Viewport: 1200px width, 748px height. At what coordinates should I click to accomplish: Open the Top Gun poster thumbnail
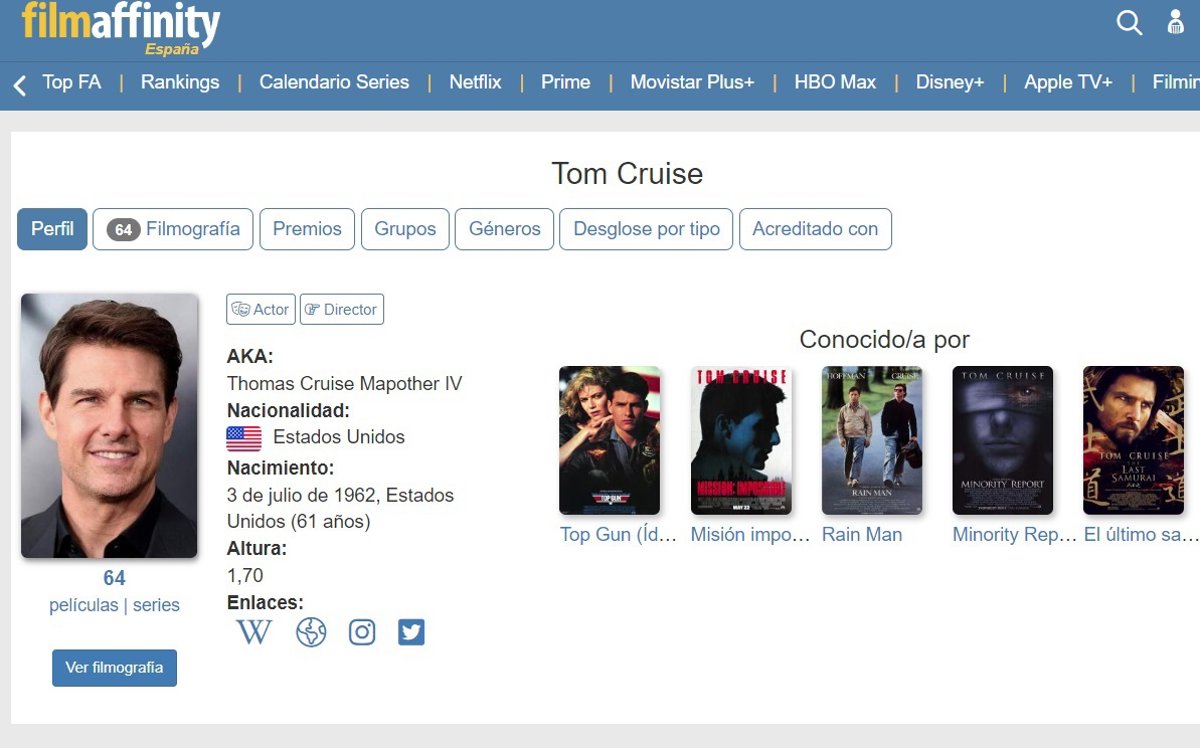coord(609,440)
